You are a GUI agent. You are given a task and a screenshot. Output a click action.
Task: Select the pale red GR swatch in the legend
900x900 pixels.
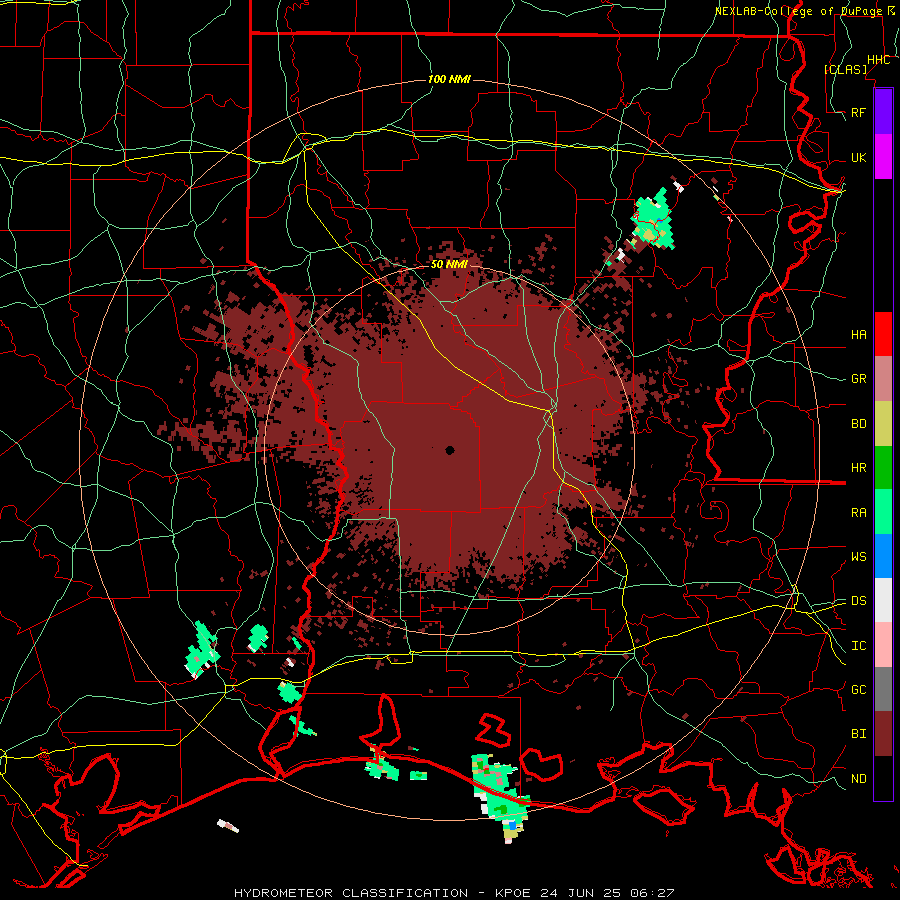883,378
